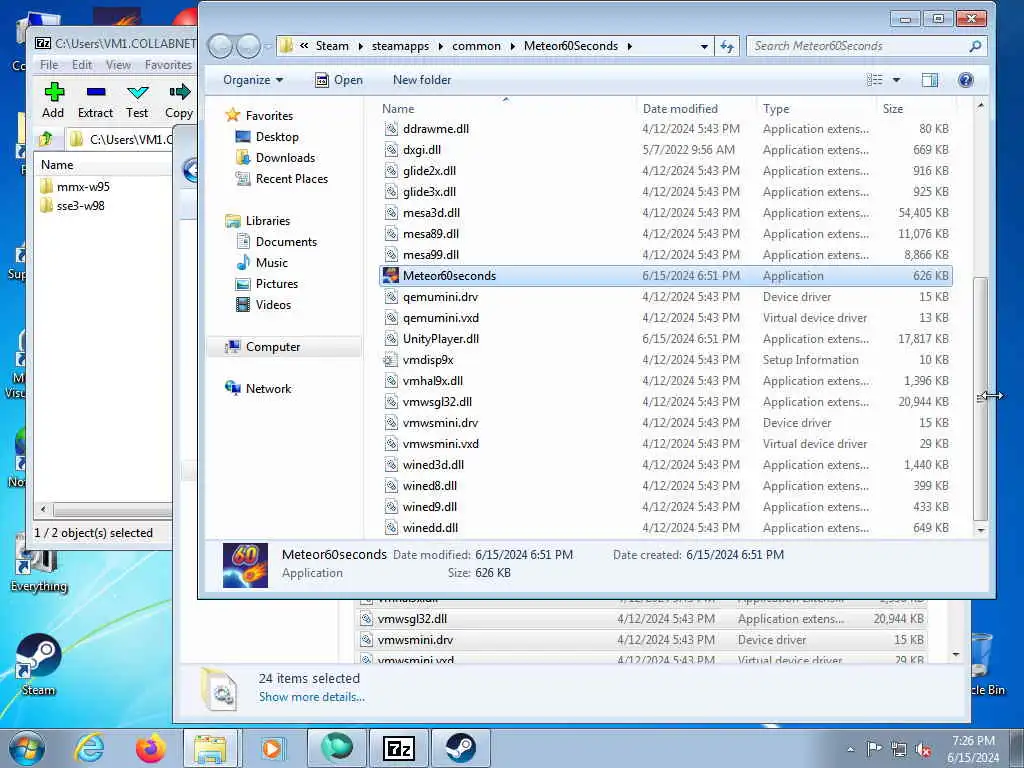
Task: Click the Test icon in 7-Zip
Action: 137,91
